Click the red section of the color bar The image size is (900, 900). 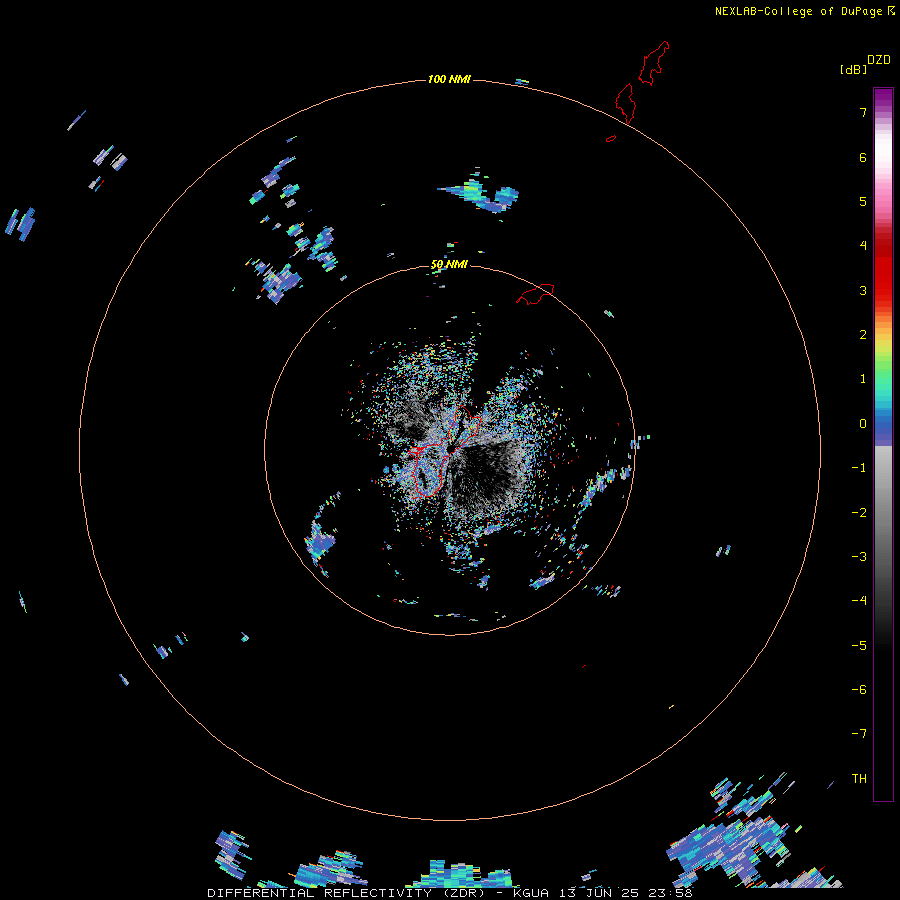pyautogui.click(x=883, y=267)
